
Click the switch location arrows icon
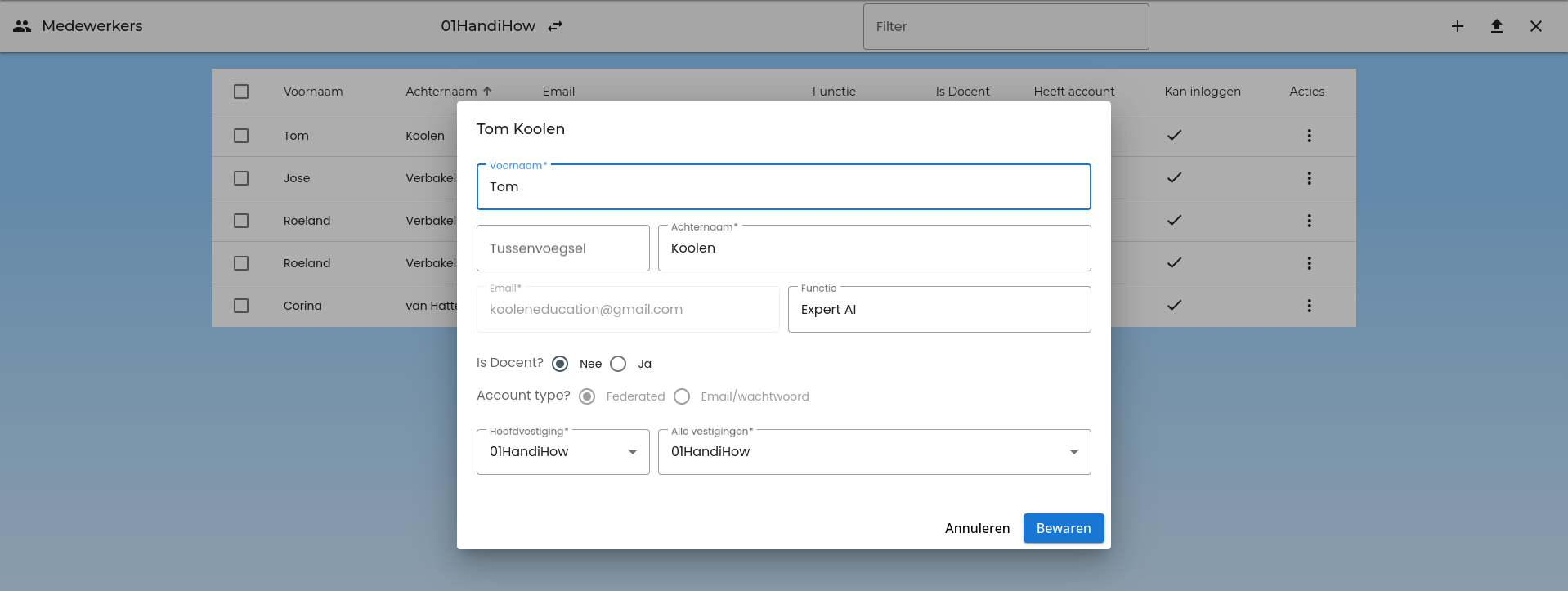tap(555, 26)
